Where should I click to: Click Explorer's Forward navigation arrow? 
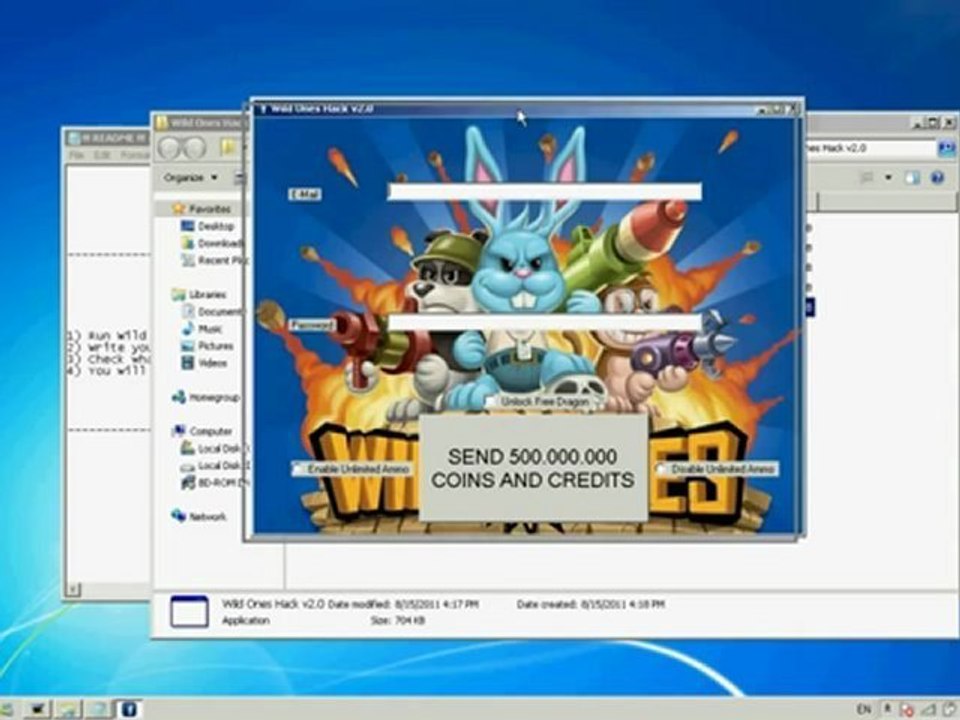[x=194, y=148]
